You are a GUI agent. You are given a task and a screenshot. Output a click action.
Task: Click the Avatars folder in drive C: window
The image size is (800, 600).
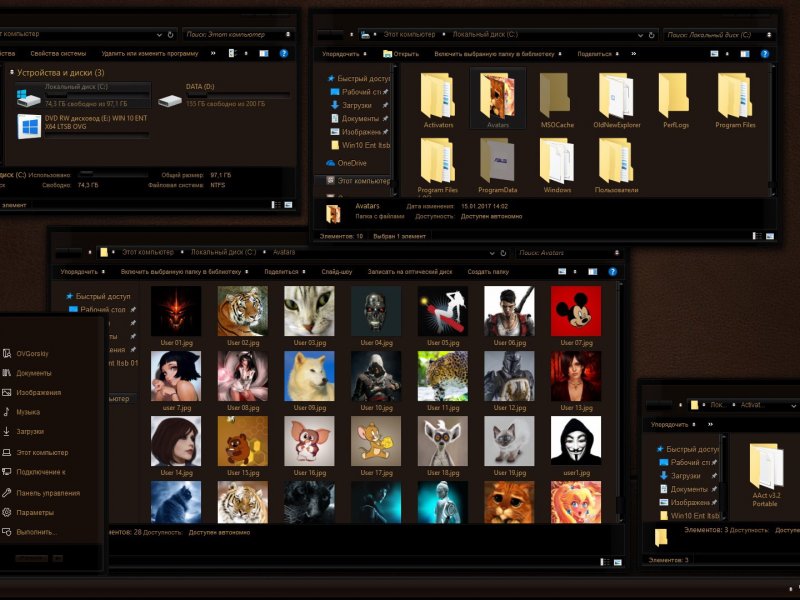click(x=497, y=100)
